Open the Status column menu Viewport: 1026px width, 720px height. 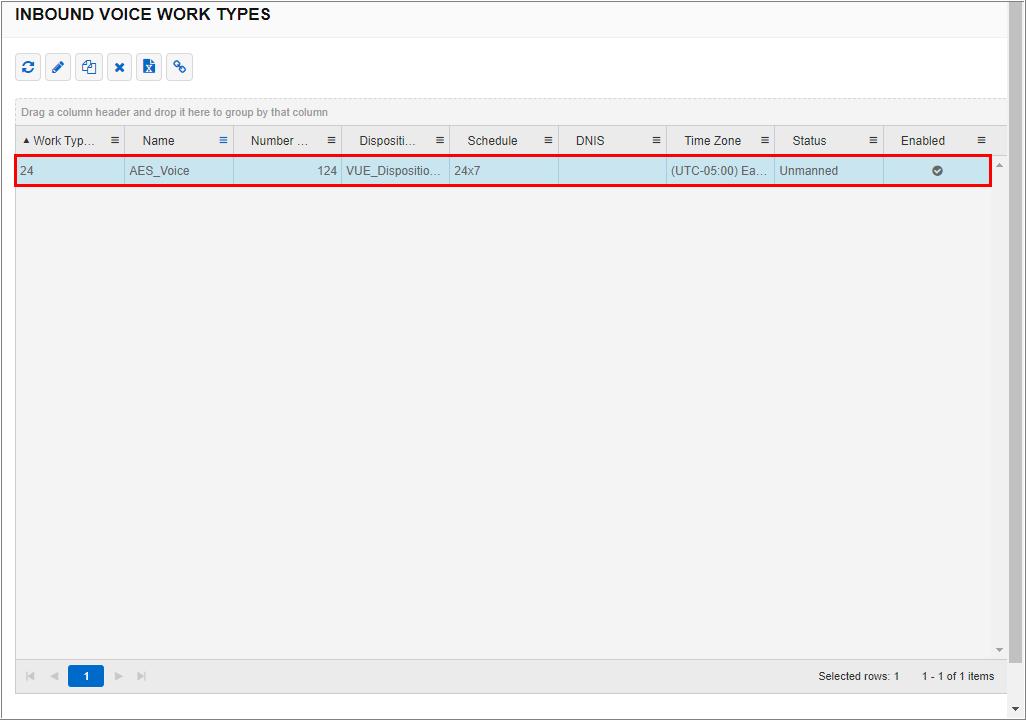(870, 140)
